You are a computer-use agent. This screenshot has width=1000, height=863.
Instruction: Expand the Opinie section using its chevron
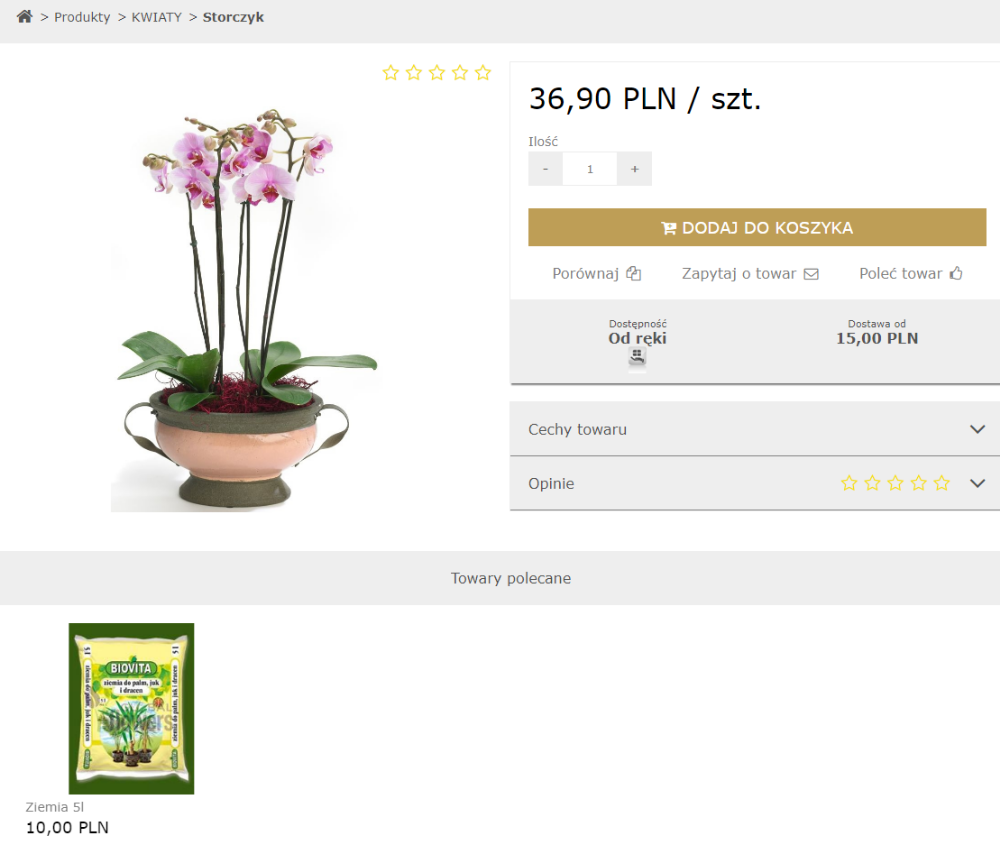[x=977, y=483]
